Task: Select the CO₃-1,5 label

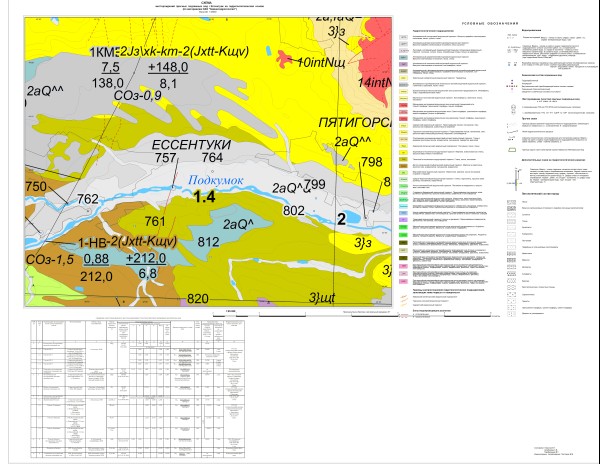Action: pos(50,260)
